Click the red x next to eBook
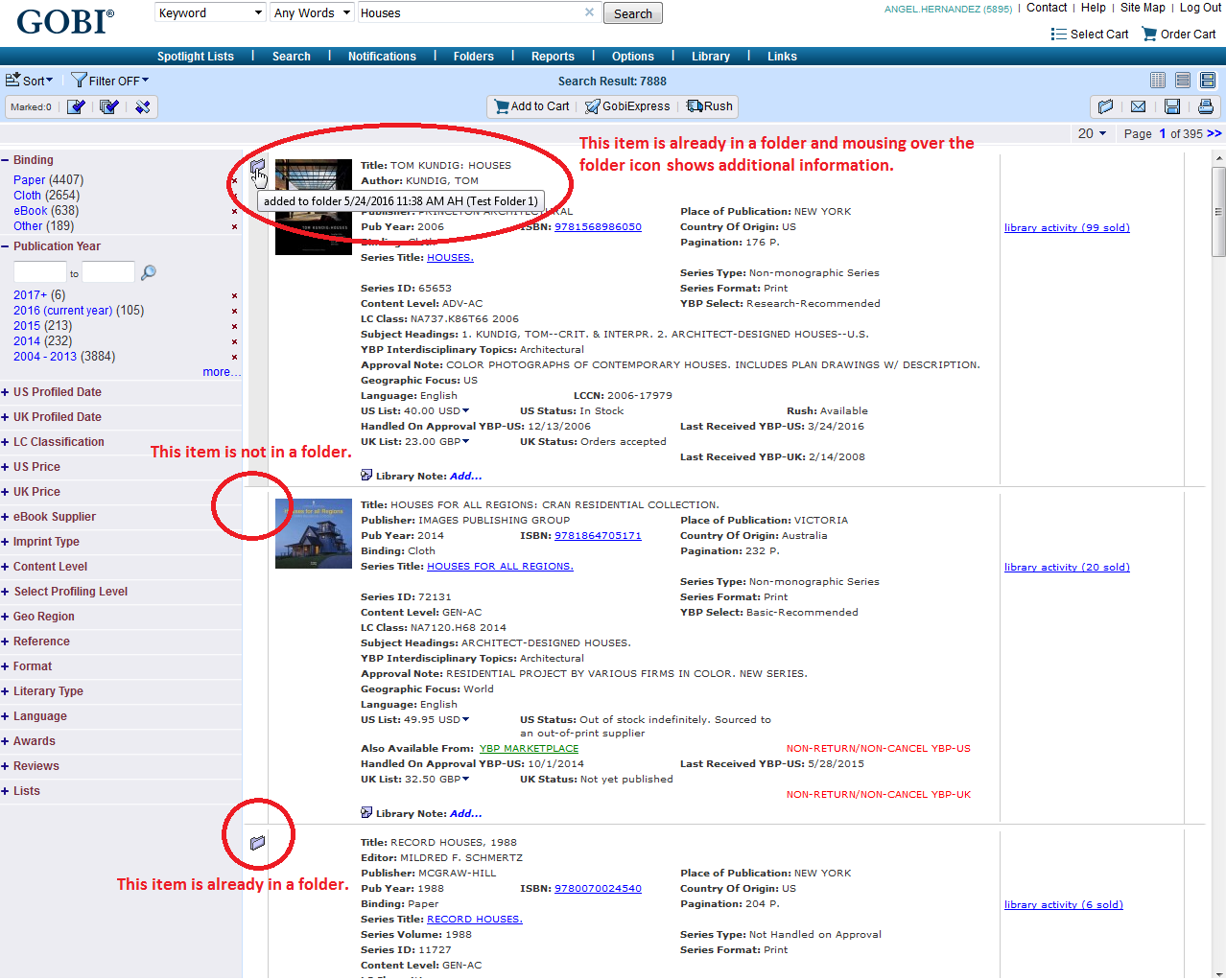 [234, 211]
